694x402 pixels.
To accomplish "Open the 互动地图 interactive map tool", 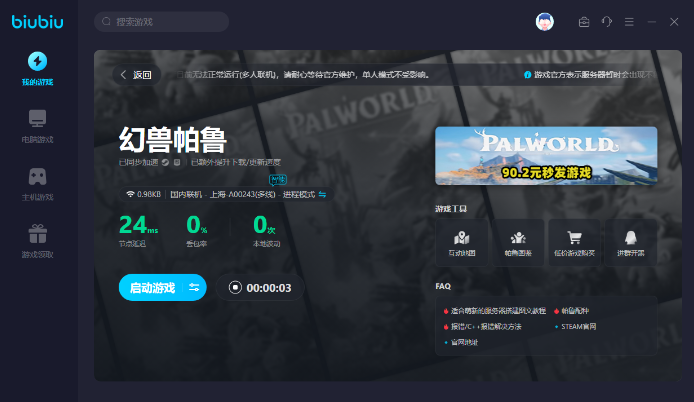I will point(461,243).
